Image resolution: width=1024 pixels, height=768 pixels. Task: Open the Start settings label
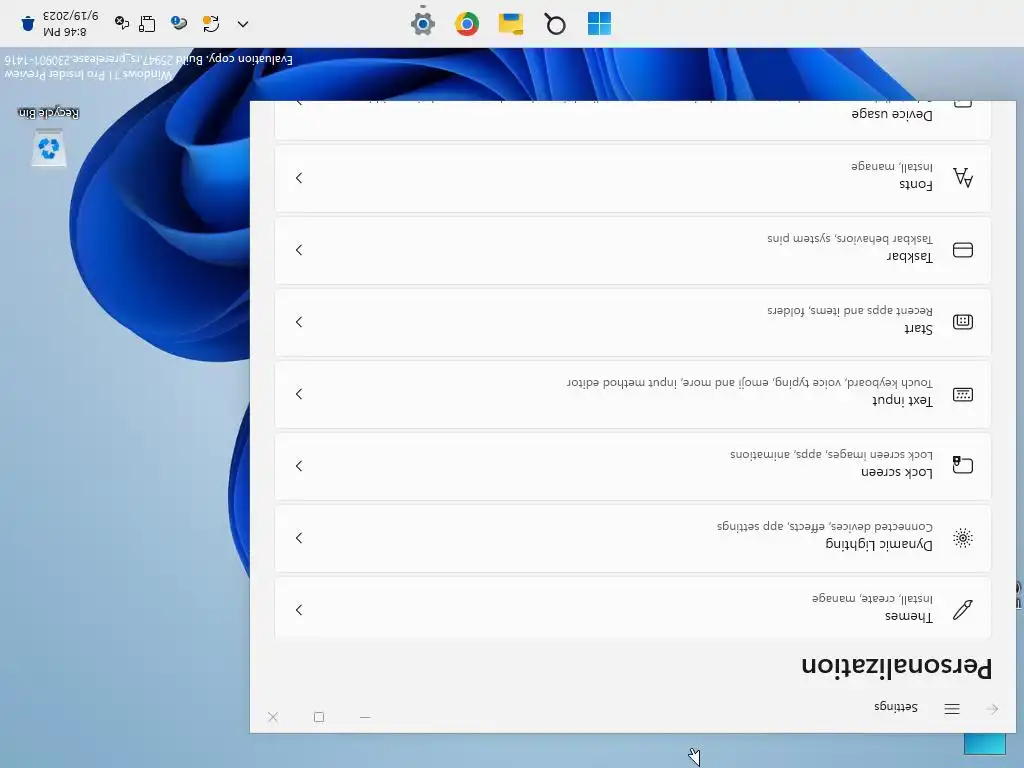918,328
